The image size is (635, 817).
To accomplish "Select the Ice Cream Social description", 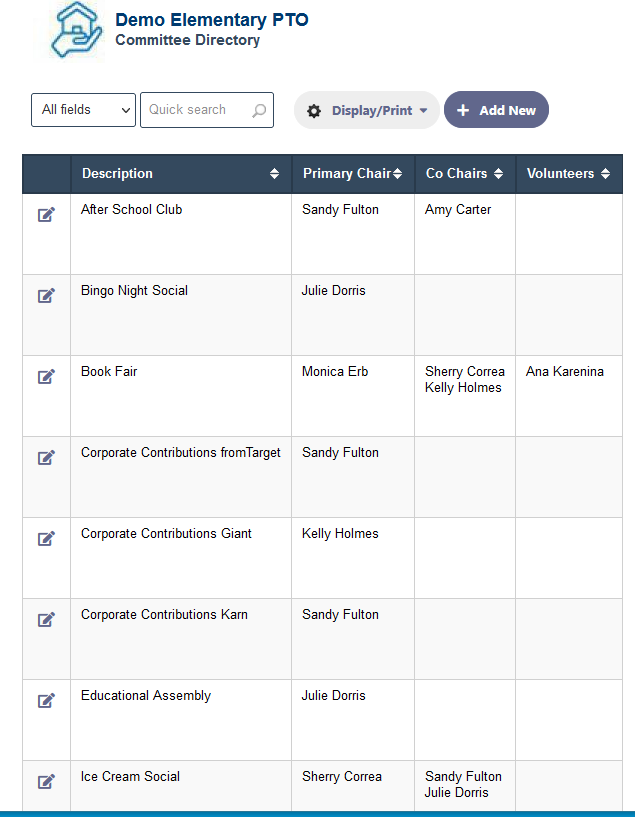I will tap(130, 776).
